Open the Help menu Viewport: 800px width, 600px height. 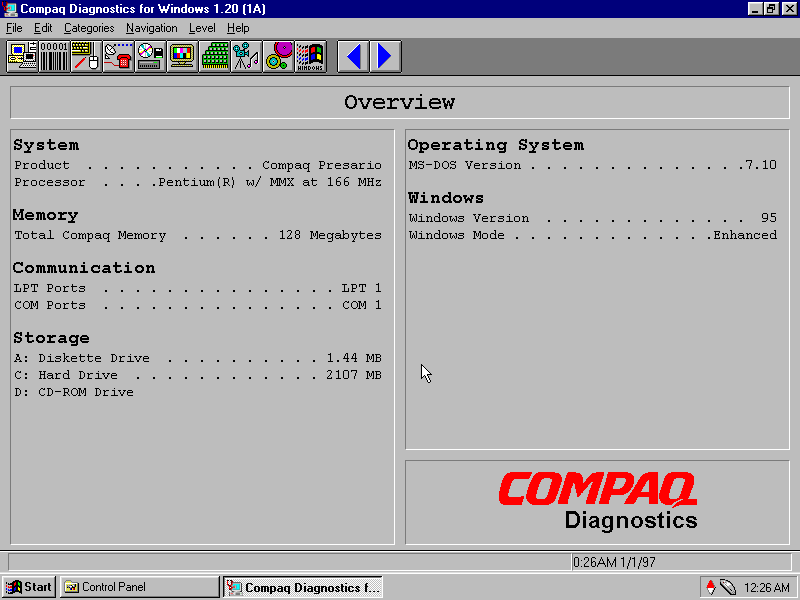pos(238,28)
